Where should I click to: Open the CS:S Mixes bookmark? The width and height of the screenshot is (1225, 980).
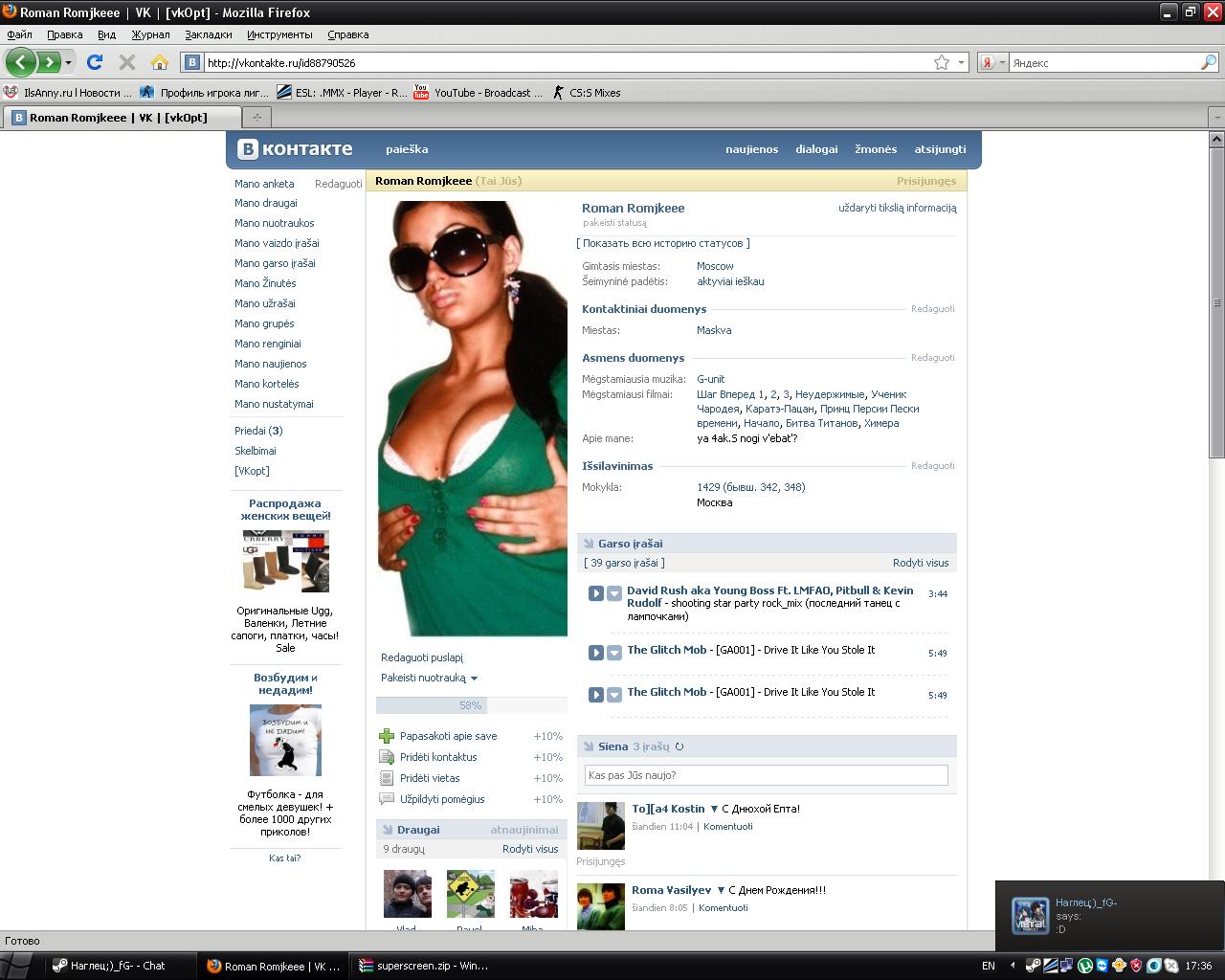pyautogui.click(x=586, y=93)
